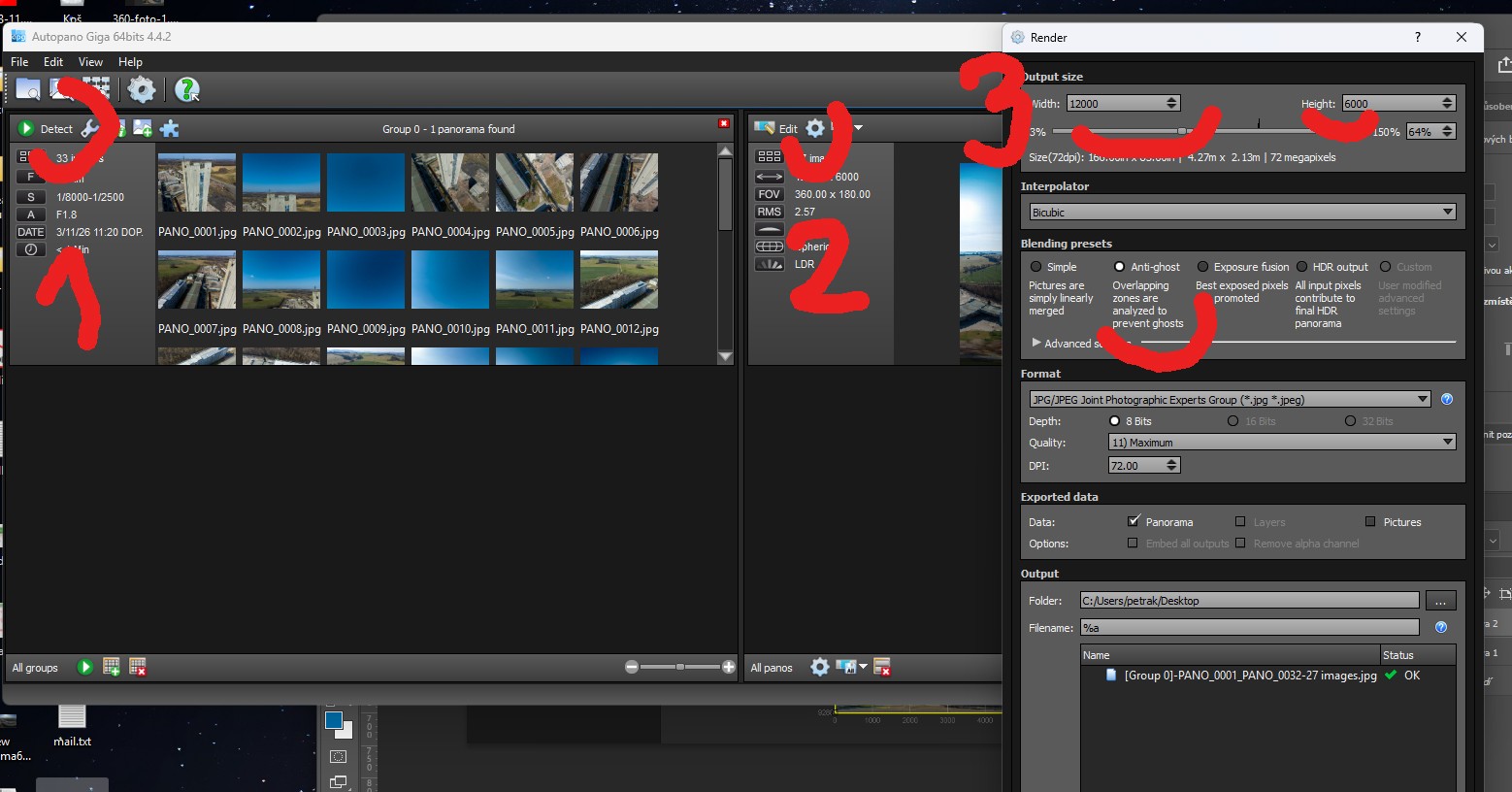
Task: Uncheck the Panorama export checkbox
Action: pyautogui.click(x=1134, y=521)
